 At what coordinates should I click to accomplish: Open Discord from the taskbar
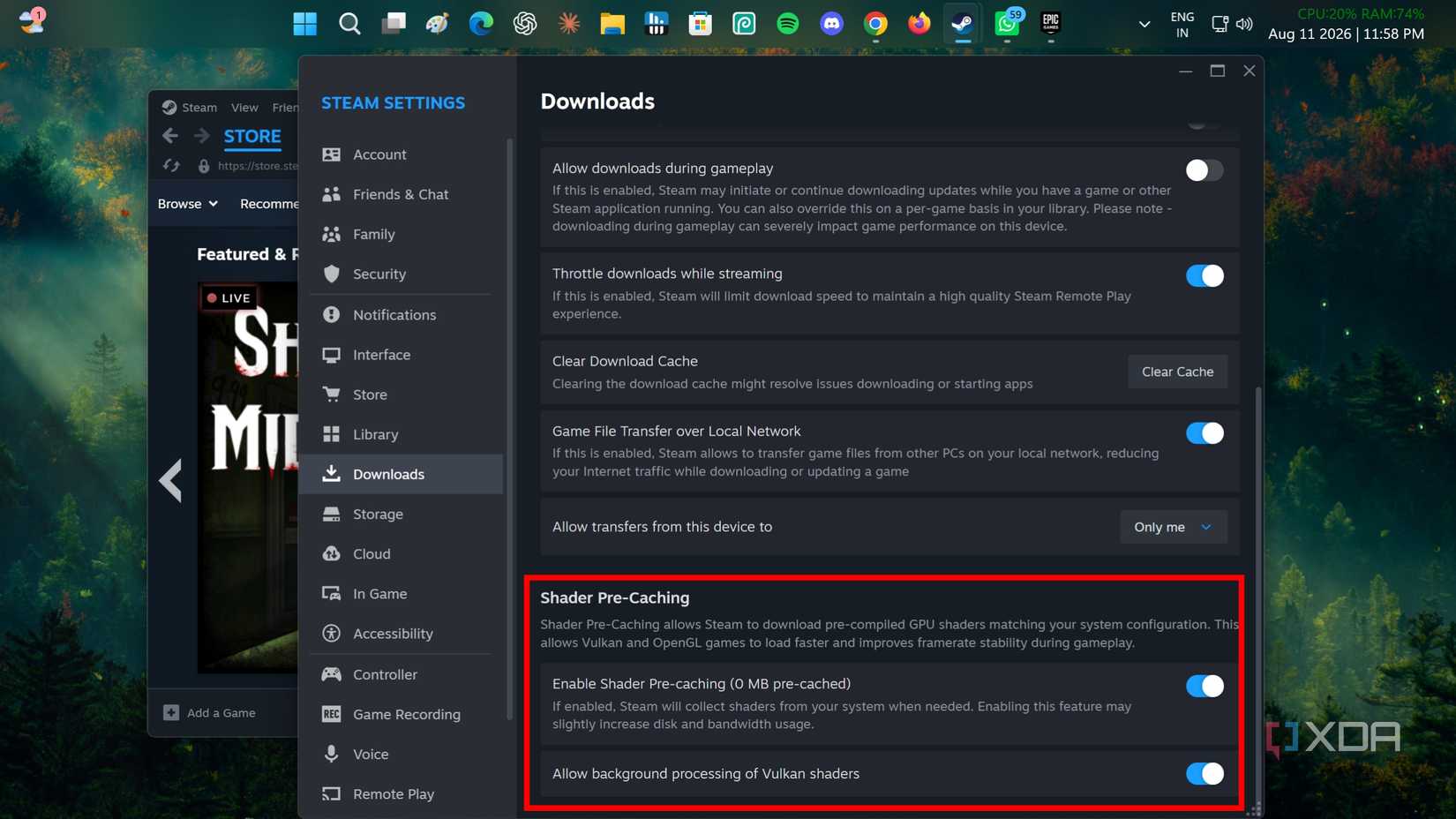point(831,24)
